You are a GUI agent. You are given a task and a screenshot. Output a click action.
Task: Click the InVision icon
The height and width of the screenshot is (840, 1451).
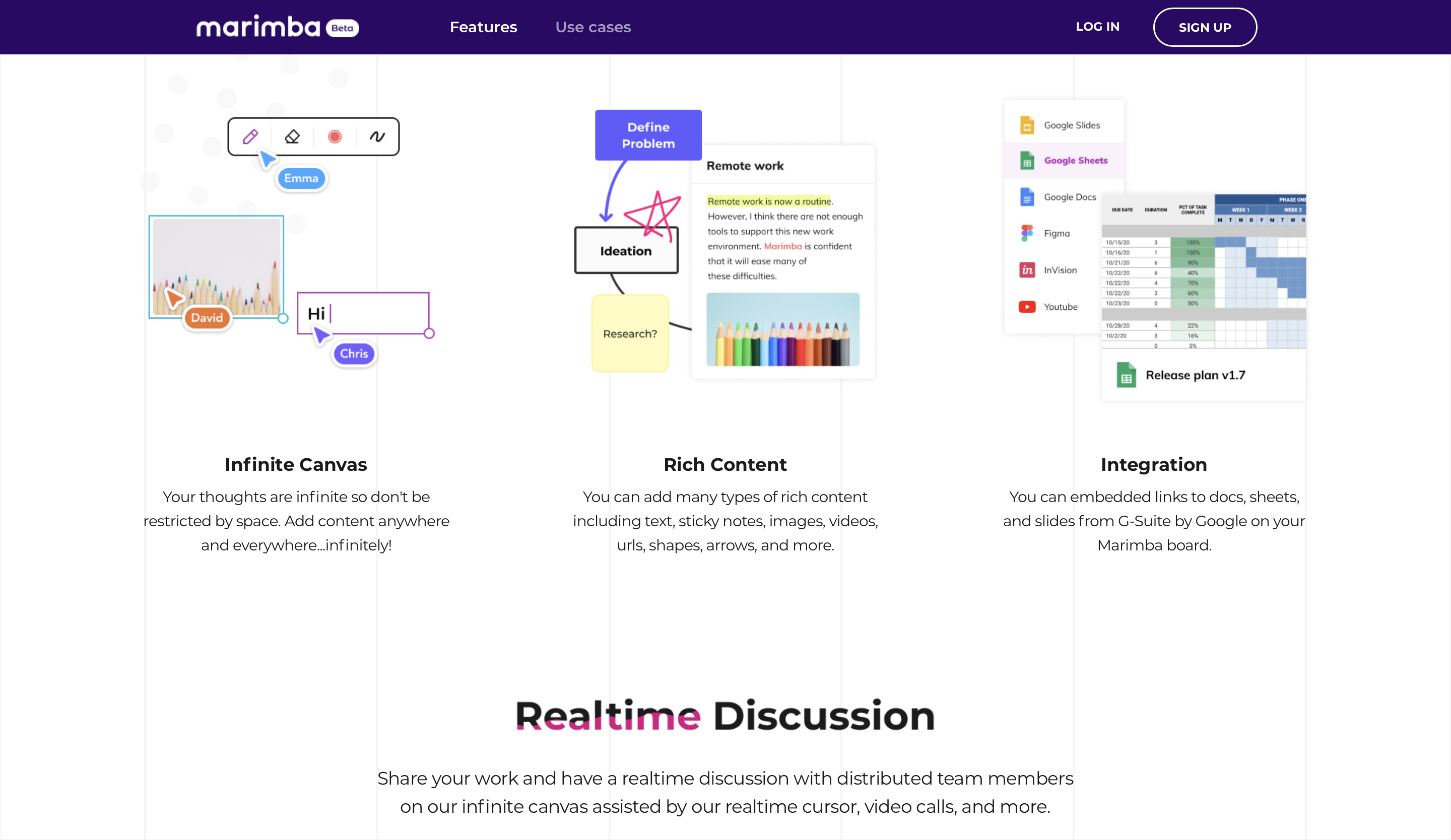point(1027,270)
